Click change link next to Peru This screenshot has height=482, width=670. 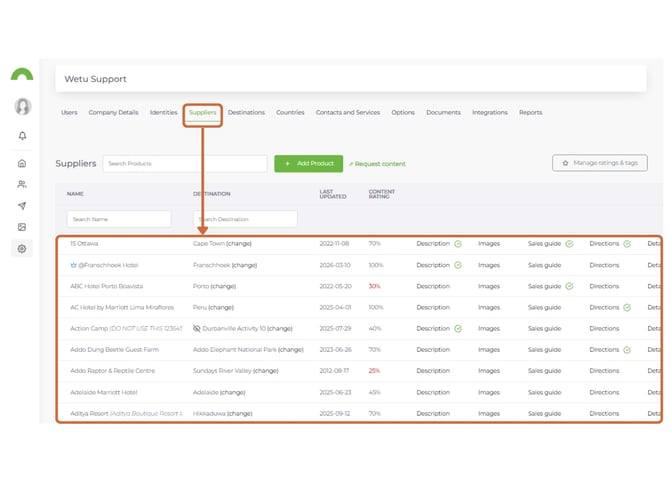point(221,307)
